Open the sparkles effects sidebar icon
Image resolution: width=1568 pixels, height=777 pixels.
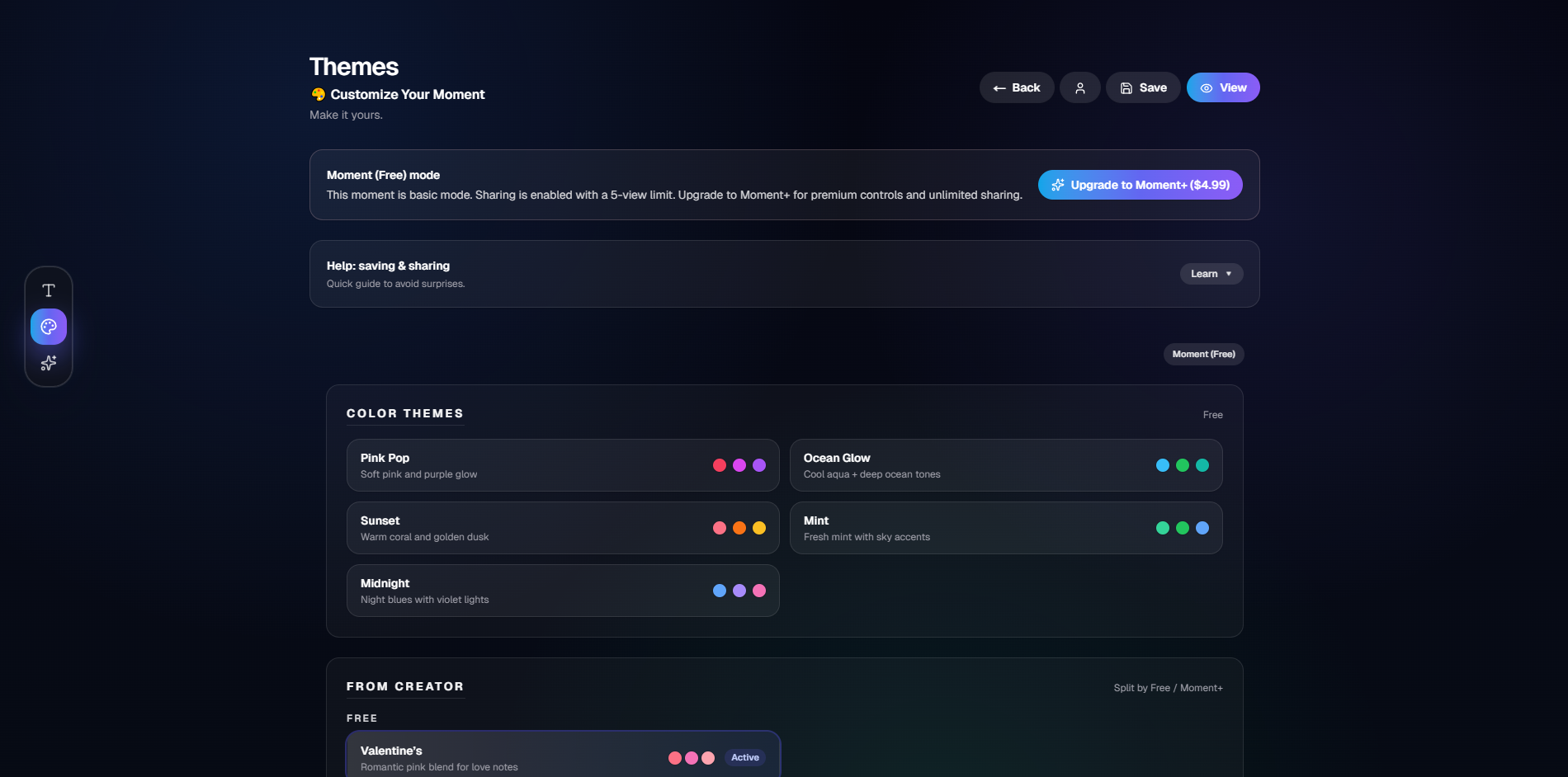49,363
